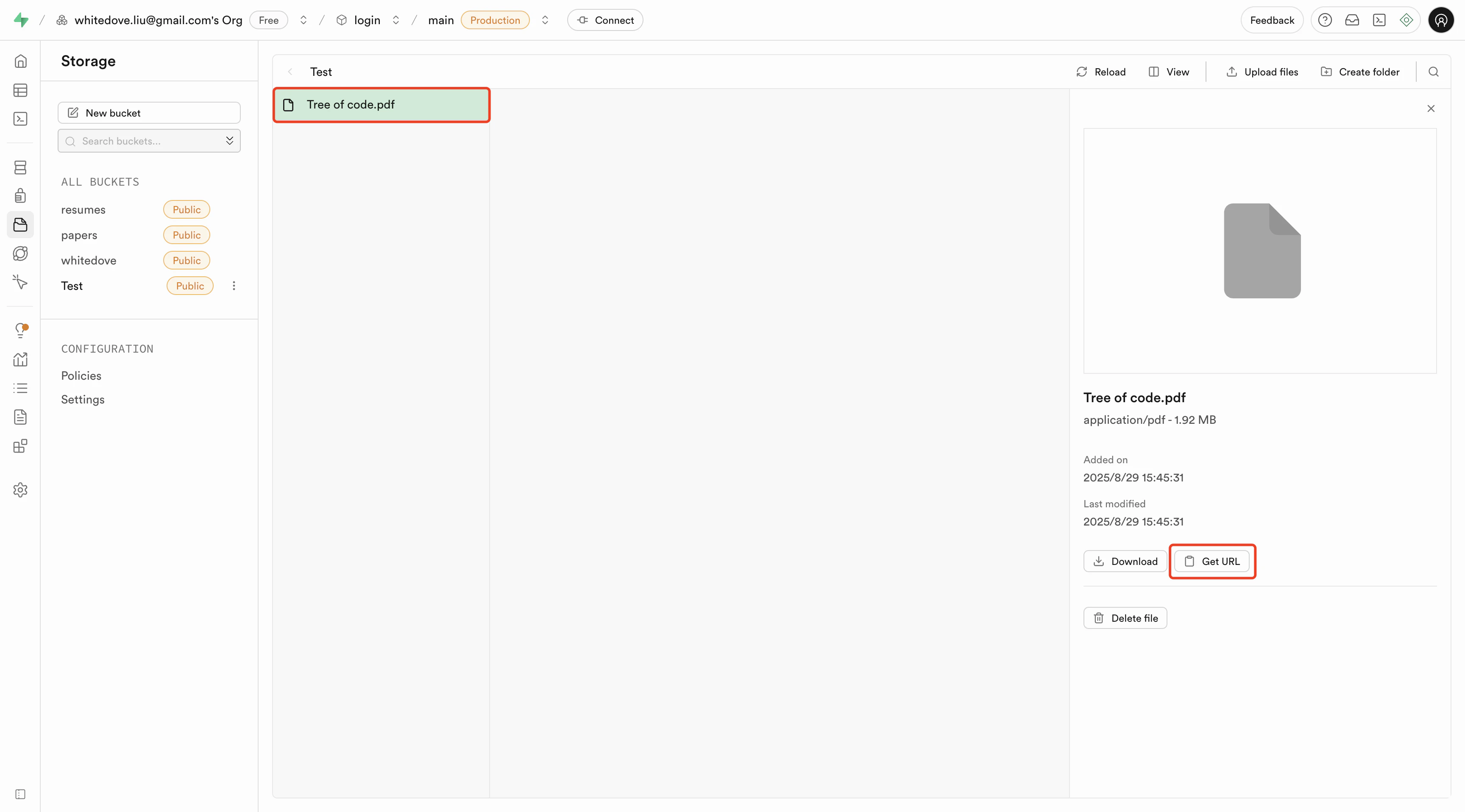Open the SQL Editor sidebar icon
The width and height of the screenshot is (1465, 812).
20,119
